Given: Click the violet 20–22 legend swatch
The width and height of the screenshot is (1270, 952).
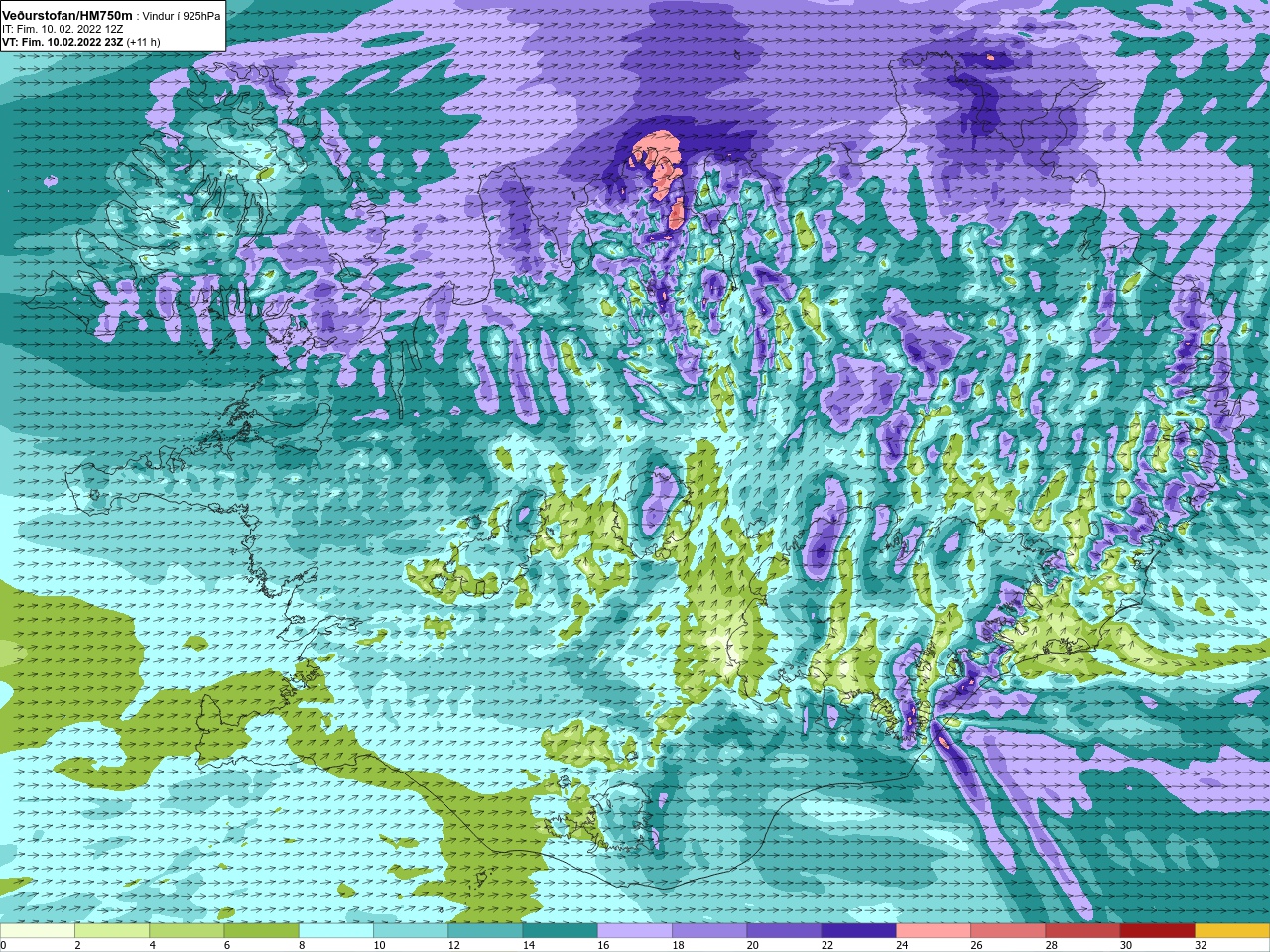Looking at the screenshot, I should pyautogui.click(x=784, y=931).
